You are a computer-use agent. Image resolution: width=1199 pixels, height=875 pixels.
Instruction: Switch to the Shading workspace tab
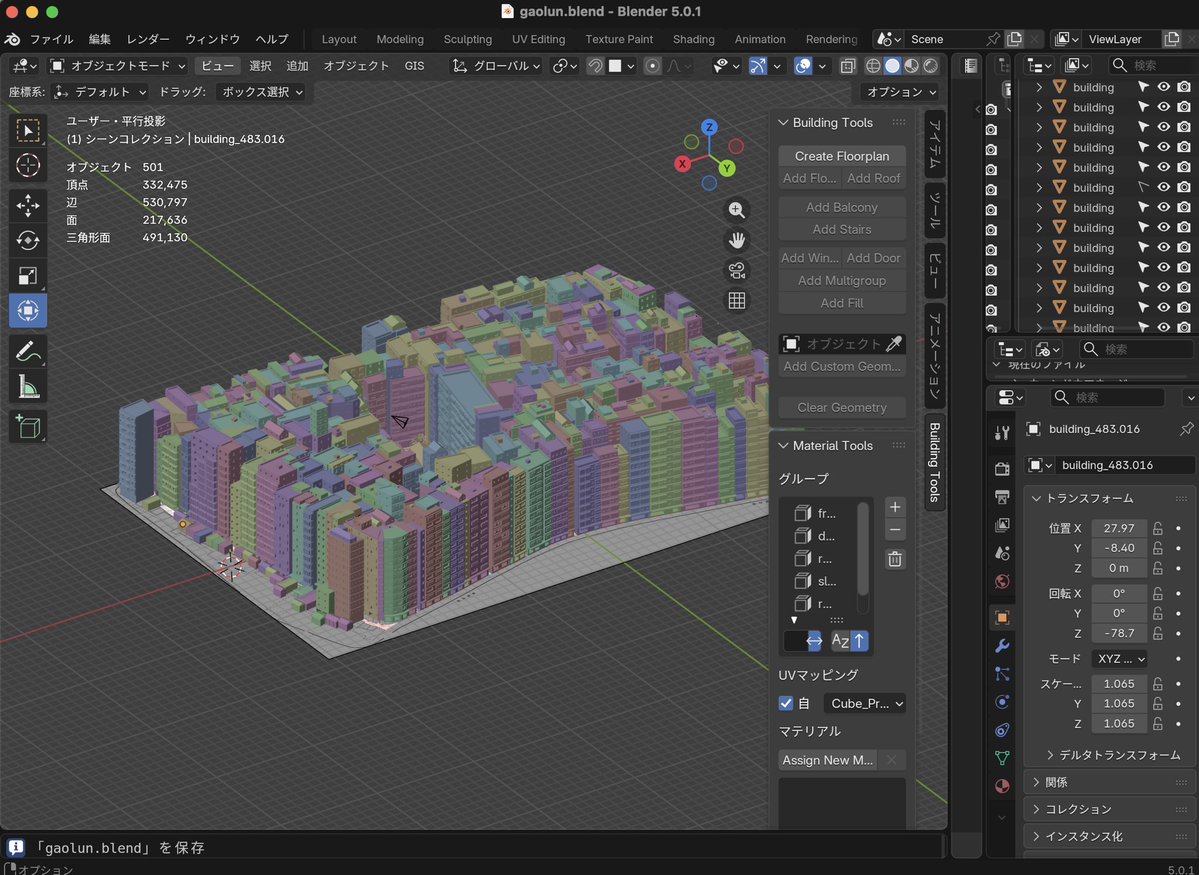(693, 39)
